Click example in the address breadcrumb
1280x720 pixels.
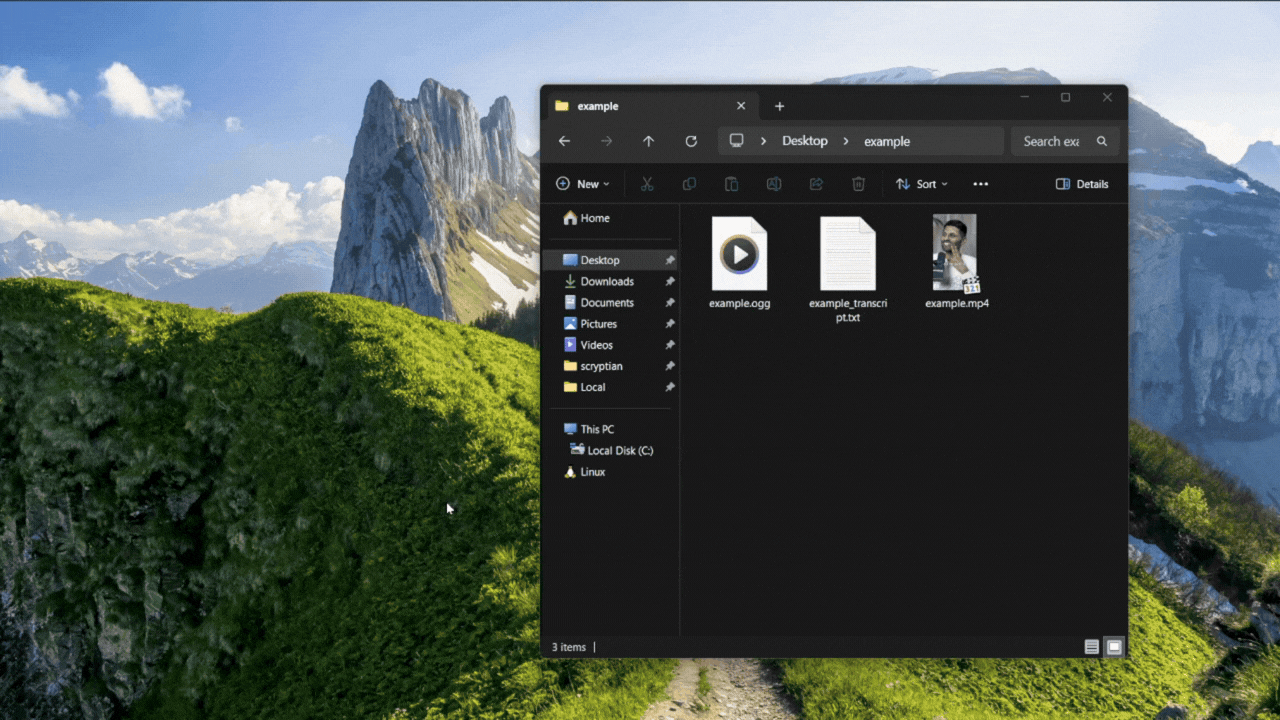[x=887, y=141]
